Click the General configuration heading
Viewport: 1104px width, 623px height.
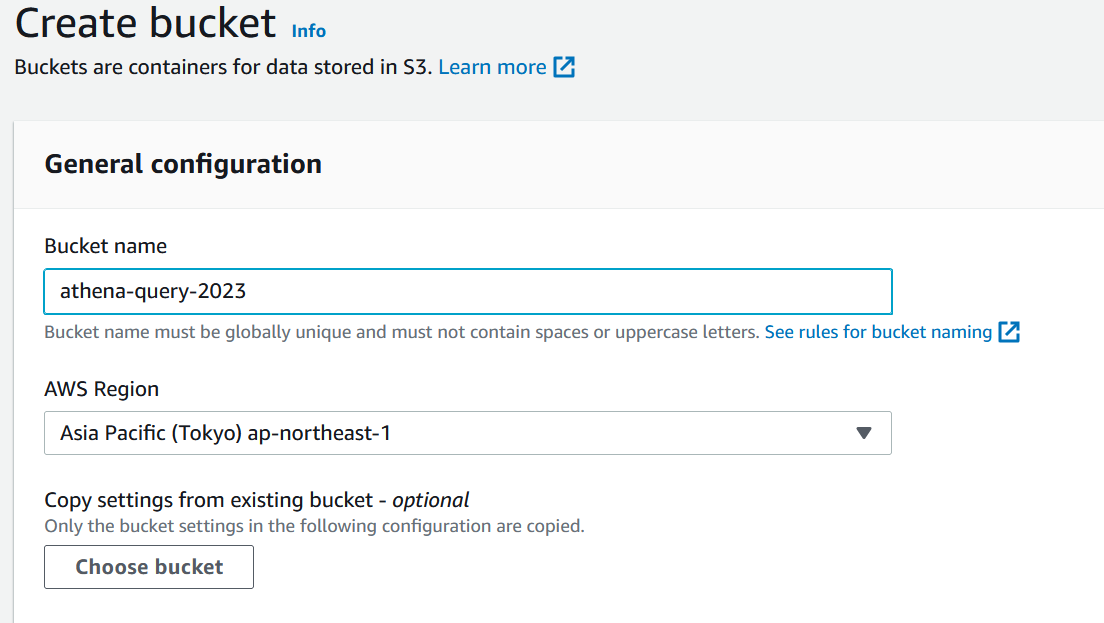(x=183, y=164)
